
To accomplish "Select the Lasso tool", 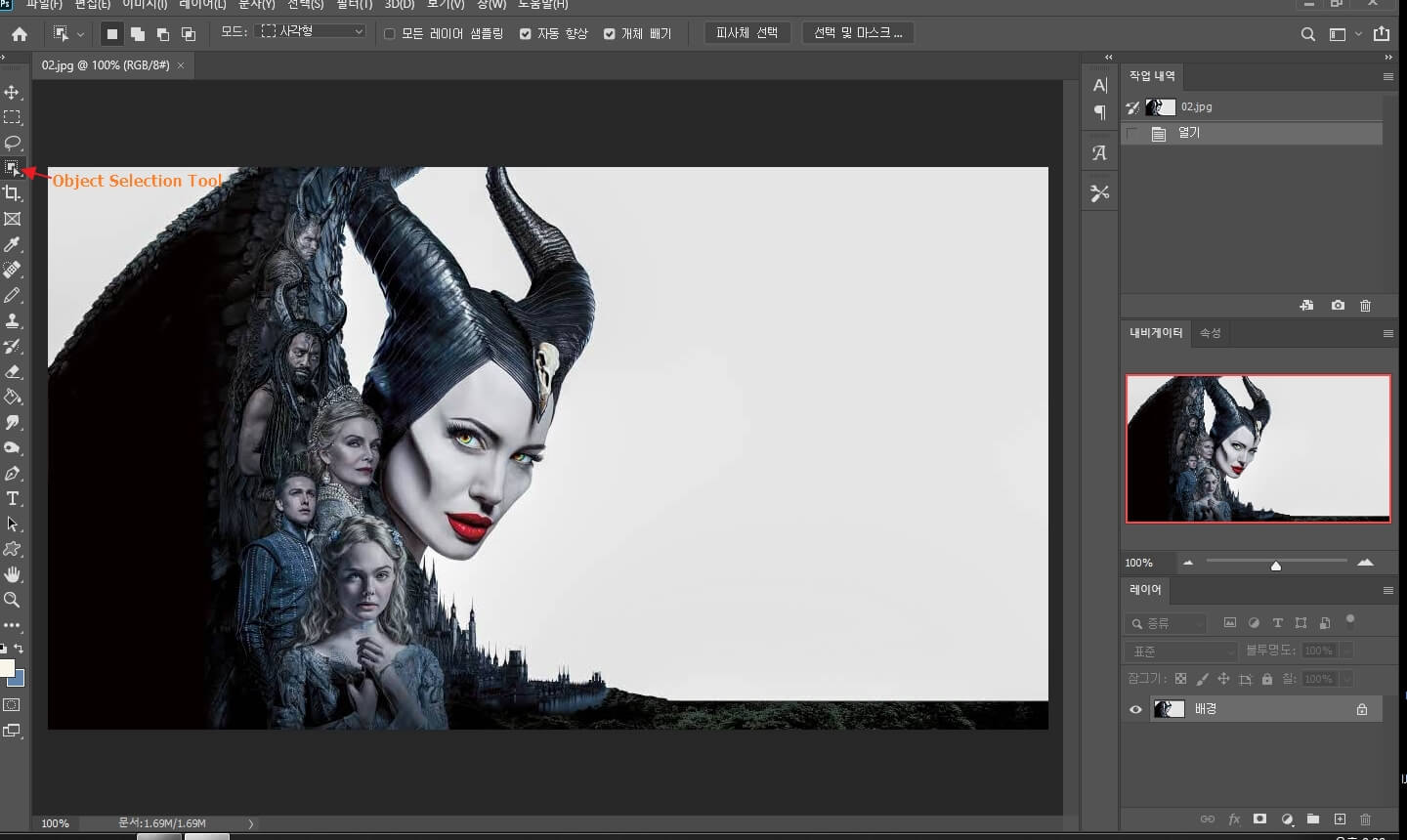I will 13,143.
